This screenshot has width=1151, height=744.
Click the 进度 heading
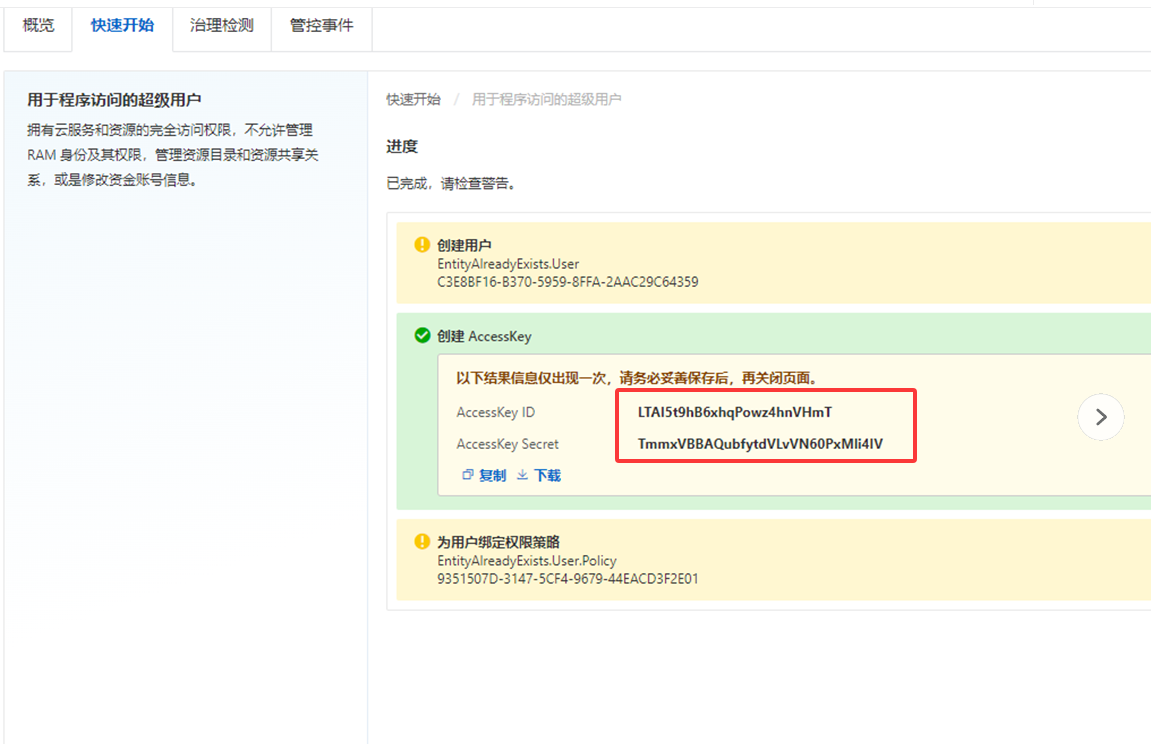tap(402, 146)
